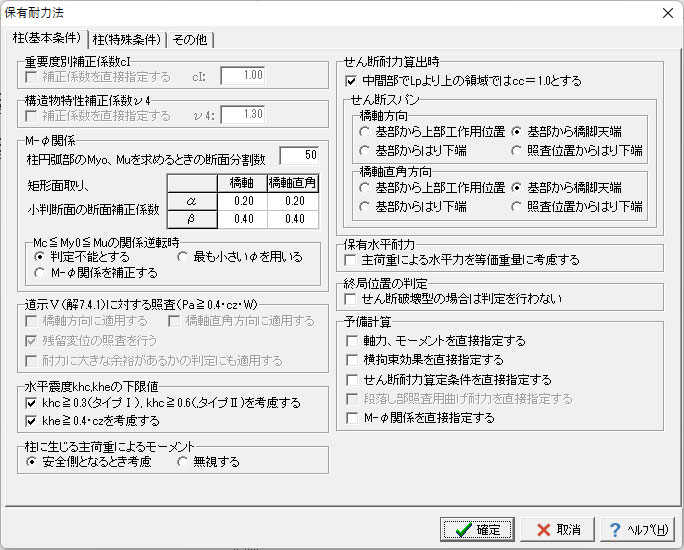This screenshot has height=550, width=684.
Task: Click the red X icon on 取消
Action: tap(544, 530)
